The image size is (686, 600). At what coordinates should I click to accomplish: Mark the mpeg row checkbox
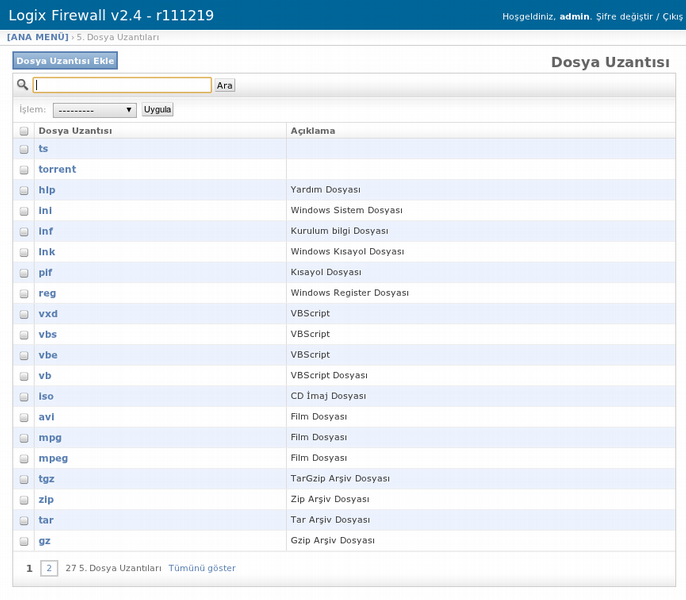pyautogui.click(x=24, y=459)
